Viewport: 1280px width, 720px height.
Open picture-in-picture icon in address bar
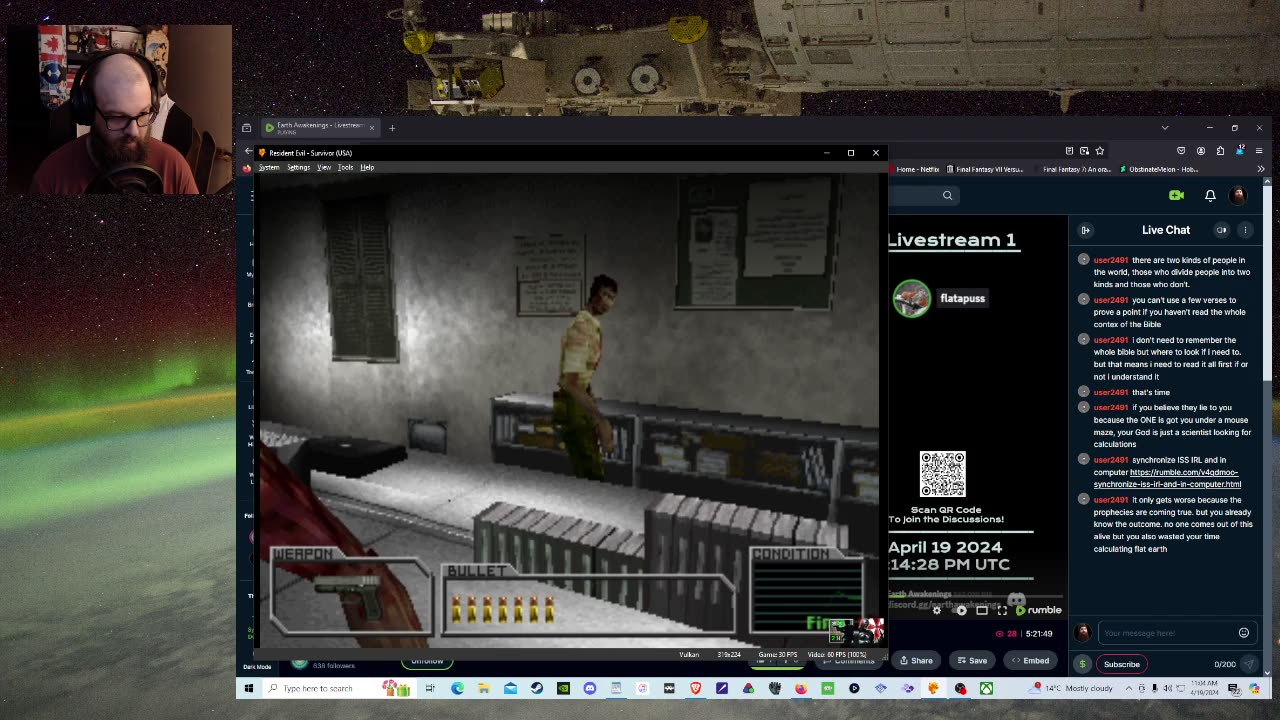tap(1084, 151)
